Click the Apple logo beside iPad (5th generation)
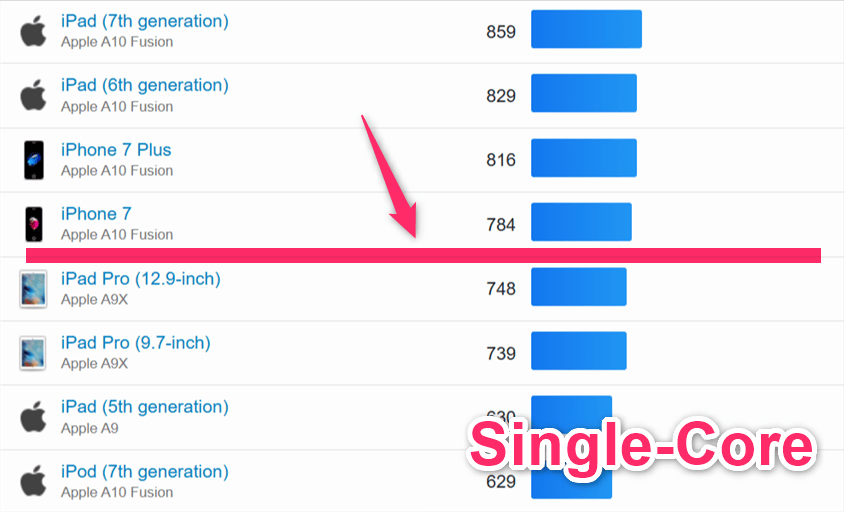844x512 pixels. (x=33, y=417)
